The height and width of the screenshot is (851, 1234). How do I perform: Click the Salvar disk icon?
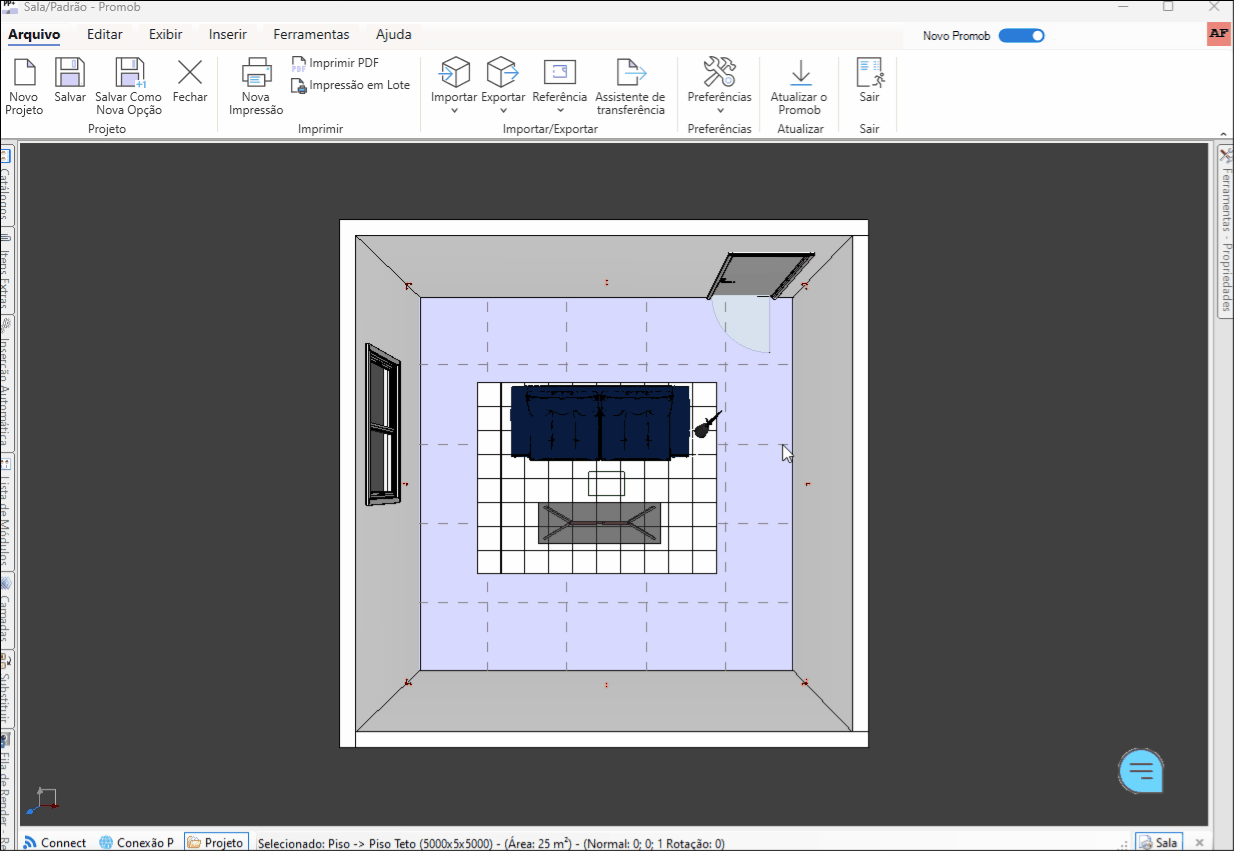(x=70, y=73)
